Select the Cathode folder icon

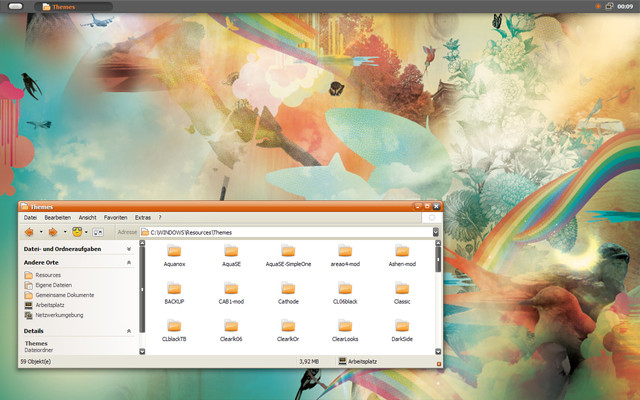[x=288, y=288]
